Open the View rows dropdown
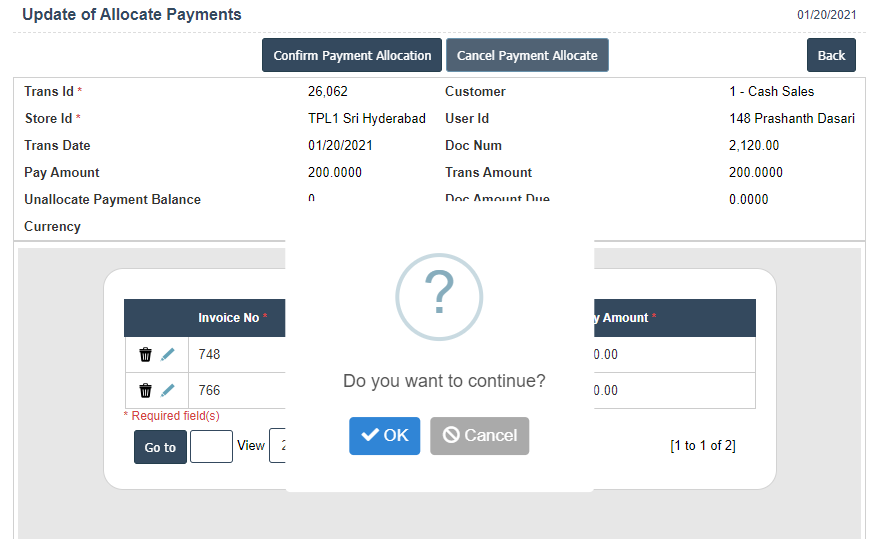The image size is (881, 539). [x=277, y=446]
